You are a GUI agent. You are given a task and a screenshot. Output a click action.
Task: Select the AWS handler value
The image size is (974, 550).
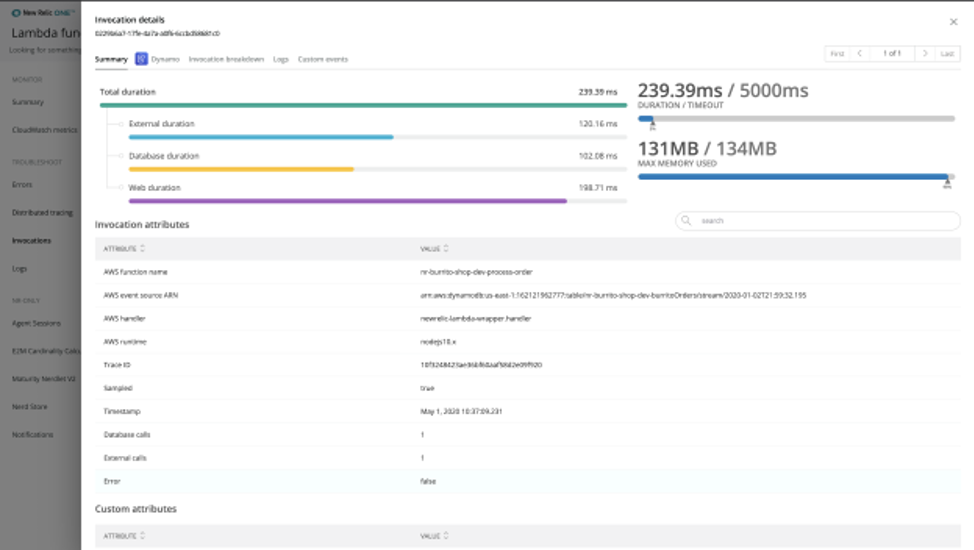click(476, 319)
